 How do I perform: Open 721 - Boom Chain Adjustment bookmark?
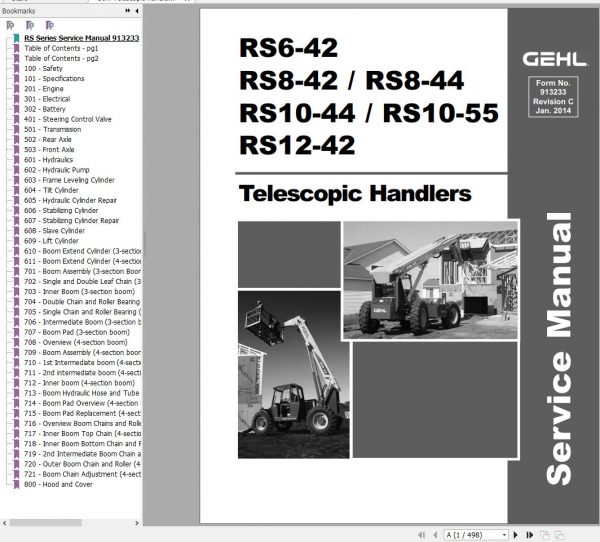pos(82,474)
